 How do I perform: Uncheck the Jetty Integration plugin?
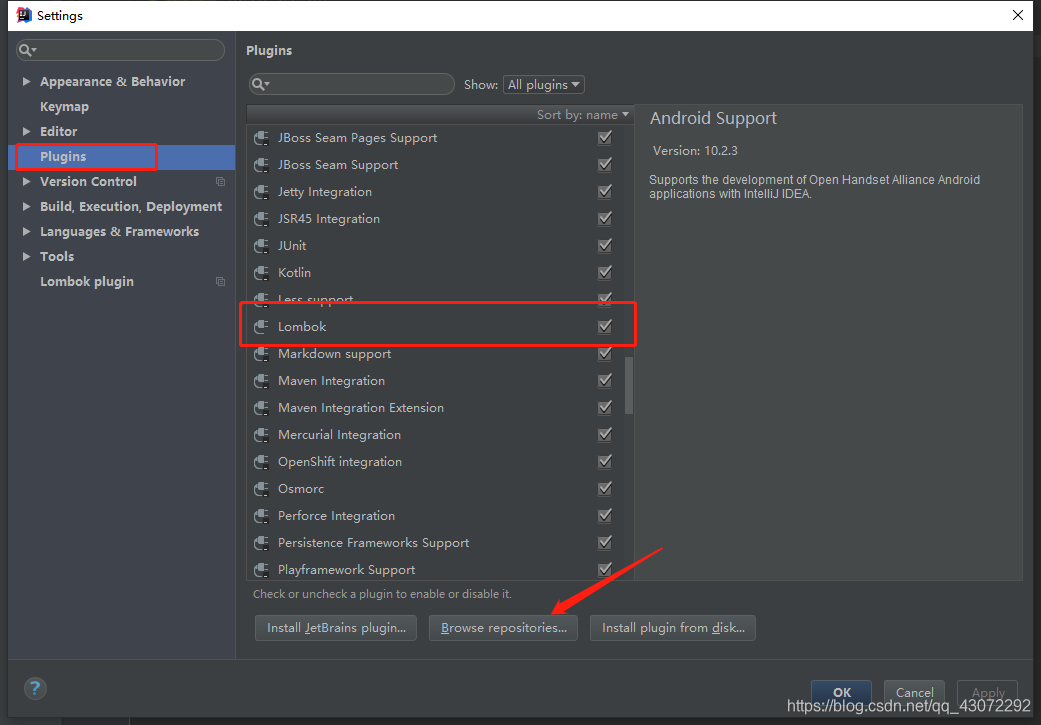pyautogui.click(x=605, y=191)
